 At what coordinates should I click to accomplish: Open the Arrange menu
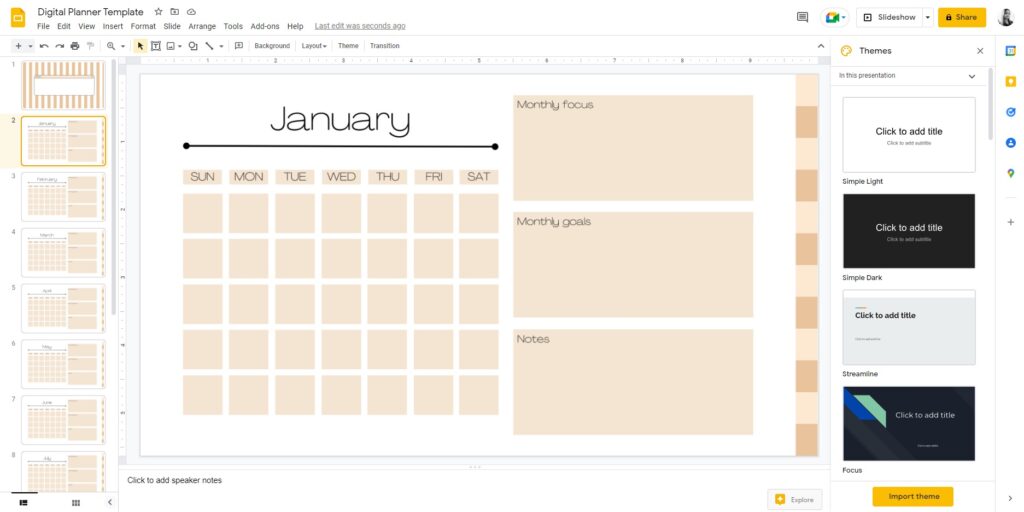[x=202, y=26]
